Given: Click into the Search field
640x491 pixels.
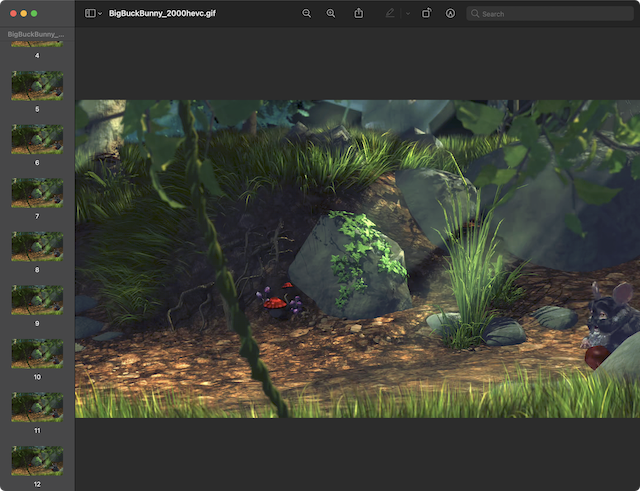Looking at the screenshot, I should click(550, 13).
